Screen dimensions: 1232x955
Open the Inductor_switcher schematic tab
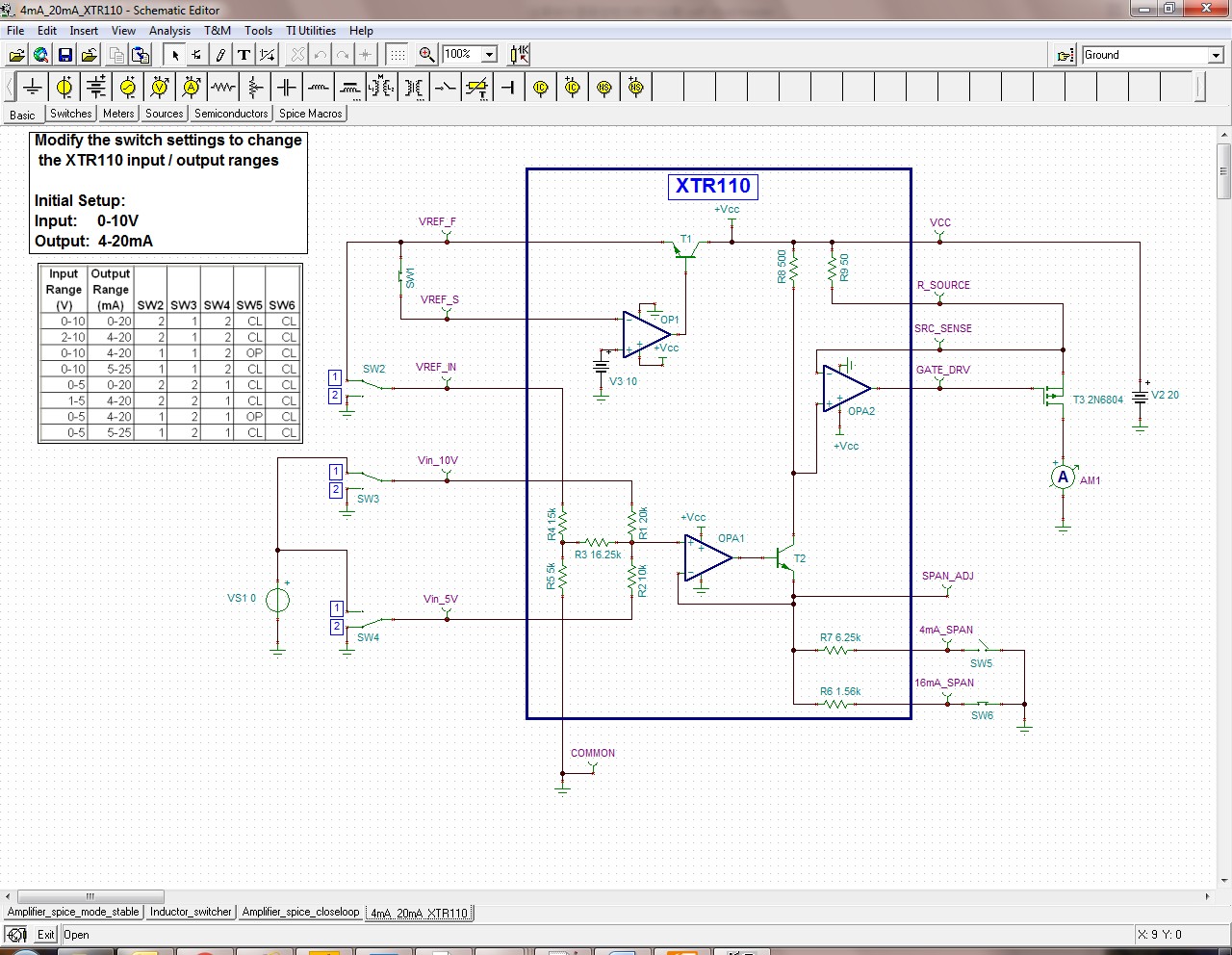click(191, 912)
